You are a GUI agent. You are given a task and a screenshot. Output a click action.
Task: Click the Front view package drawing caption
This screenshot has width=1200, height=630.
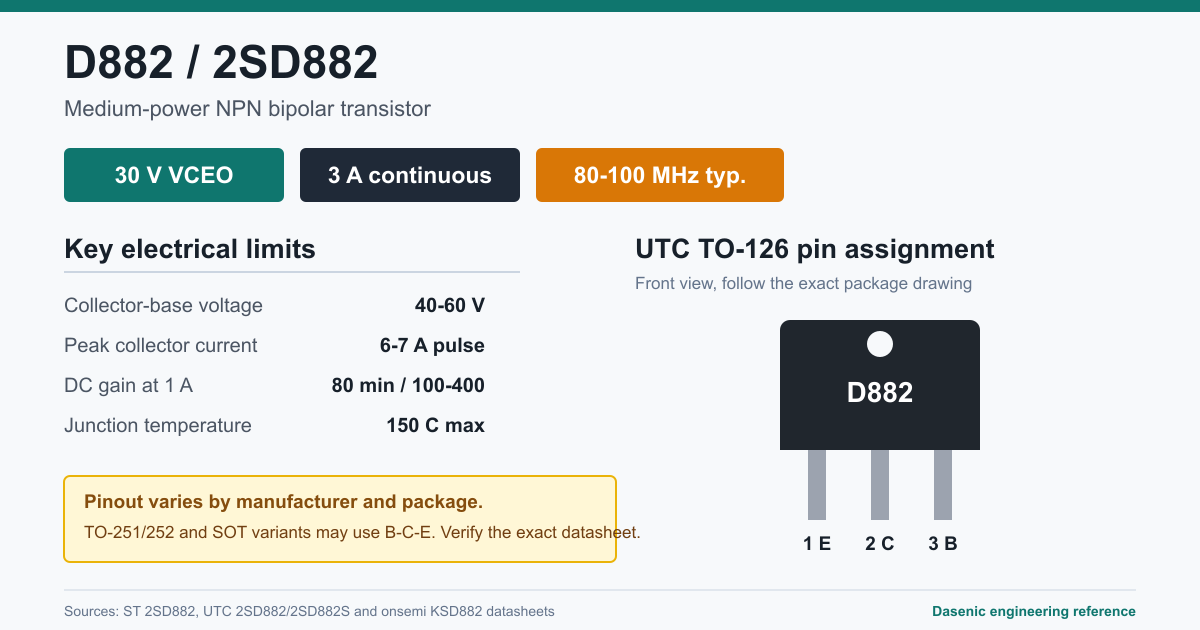pos(803,283)
